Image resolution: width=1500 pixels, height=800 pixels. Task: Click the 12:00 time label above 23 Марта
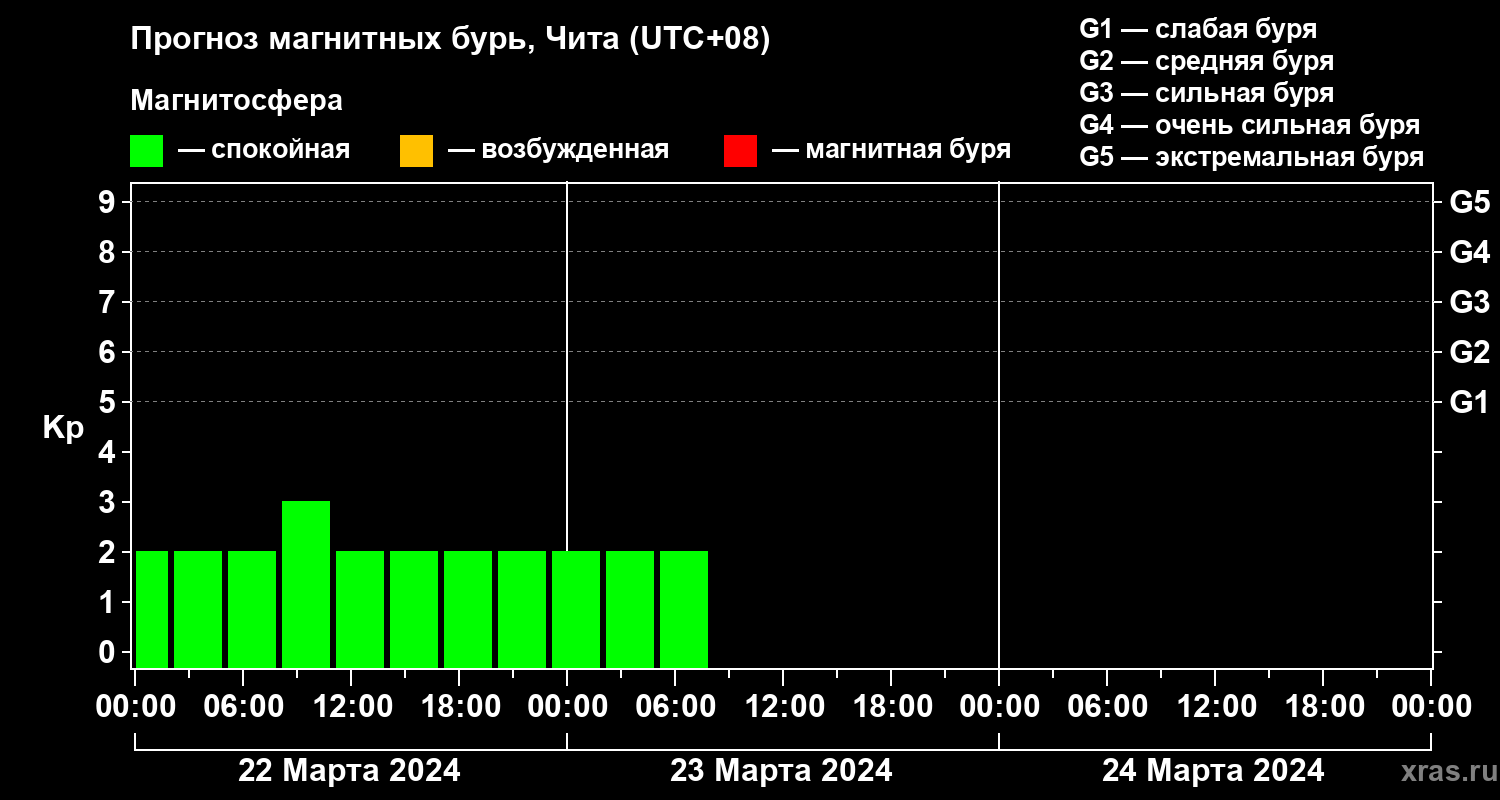(x=784, y=707)
